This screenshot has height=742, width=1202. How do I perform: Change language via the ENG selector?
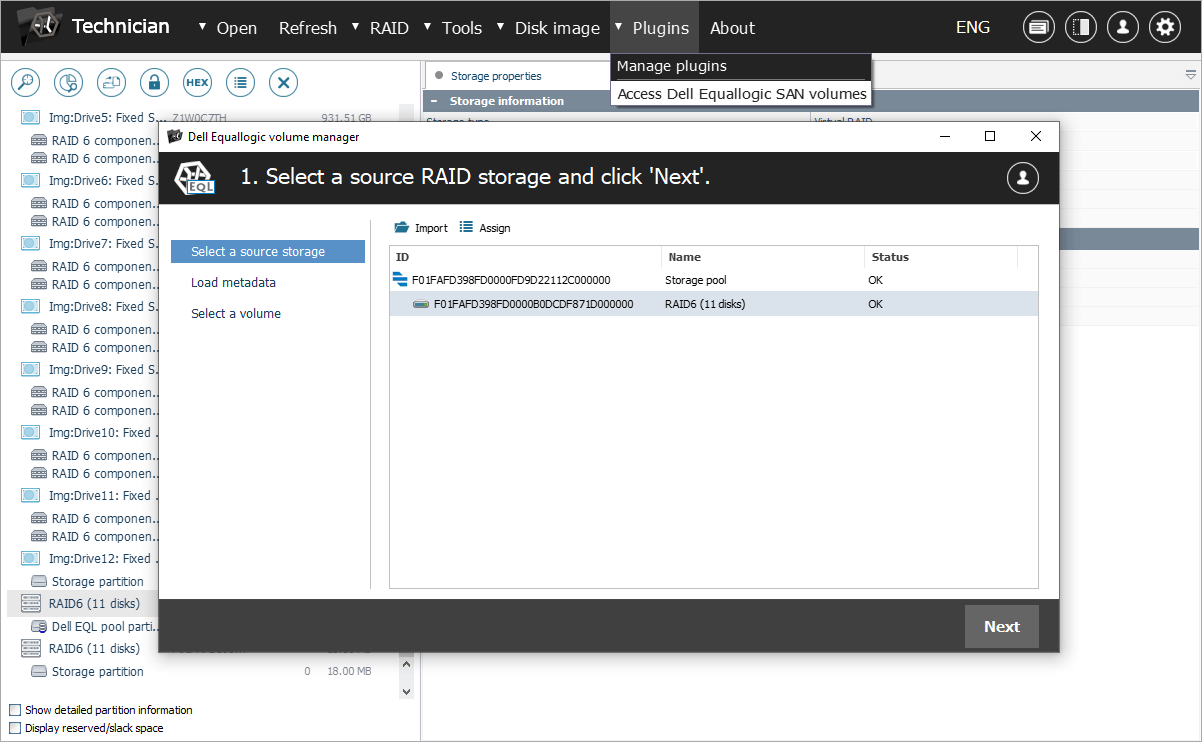point(973,28)
